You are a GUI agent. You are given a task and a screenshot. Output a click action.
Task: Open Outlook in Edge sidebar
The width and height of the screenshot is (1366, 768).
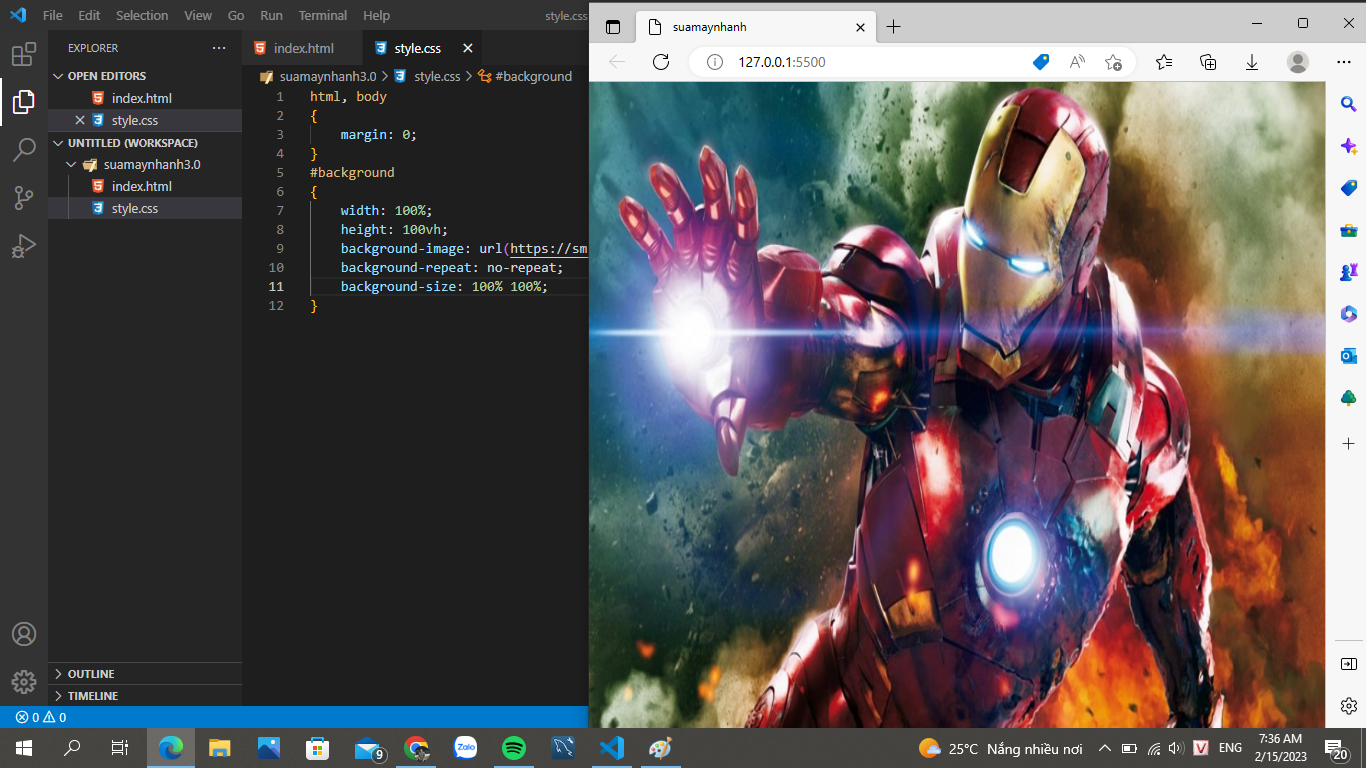point(1348,356)
